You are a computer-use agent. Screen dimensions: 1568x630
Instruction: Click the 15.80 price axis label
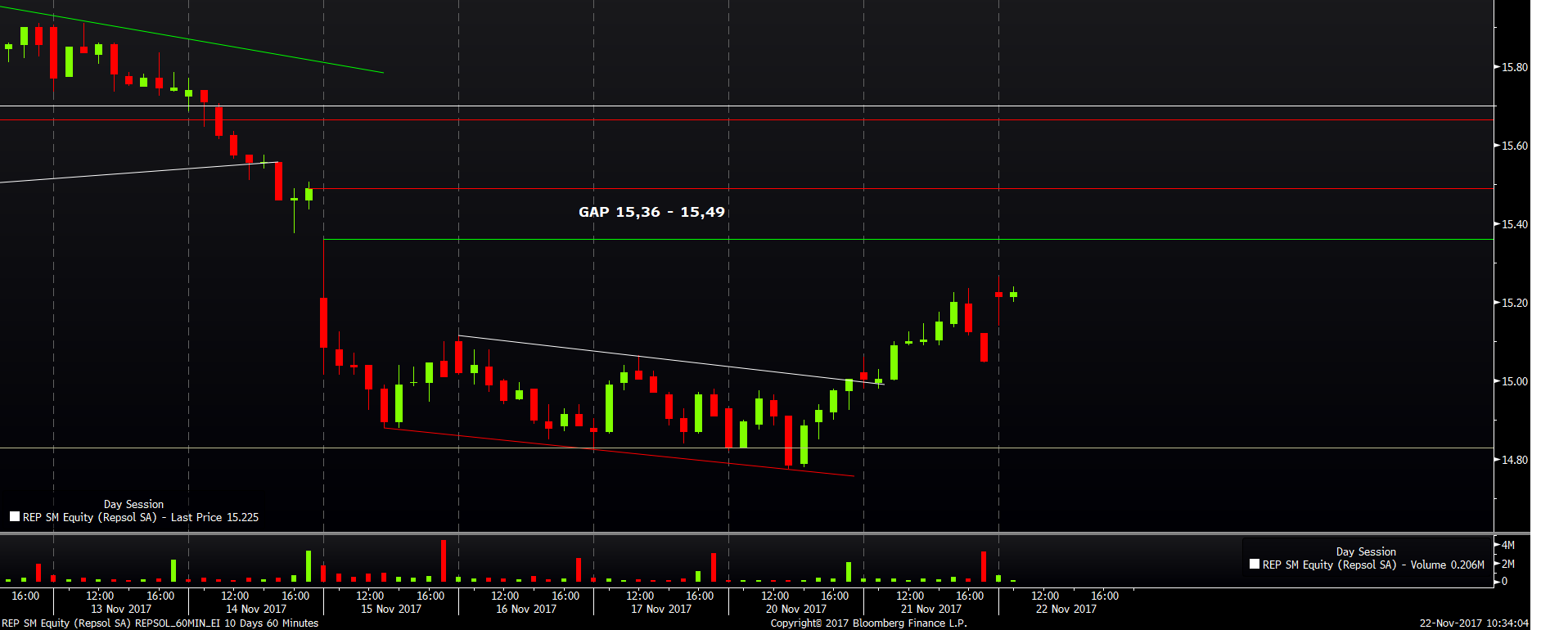click(1514, 67)
